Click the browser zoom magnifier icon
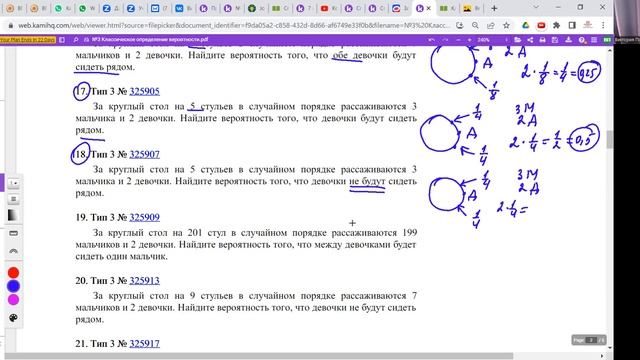The image size is (640, 360). pos(475,25)
